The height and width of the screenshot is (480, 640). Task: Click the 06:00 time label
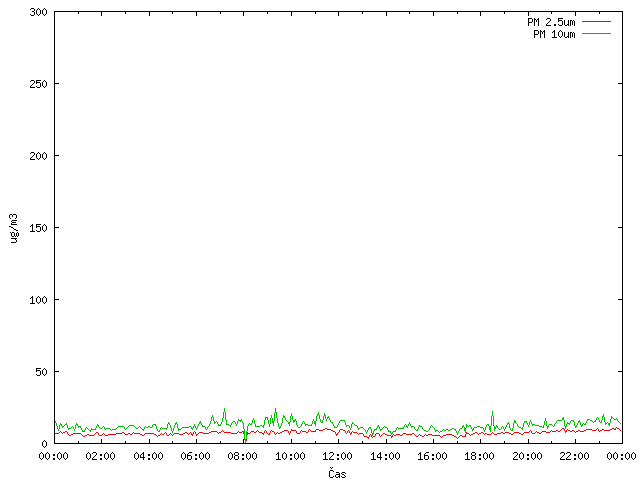(195, 456)
